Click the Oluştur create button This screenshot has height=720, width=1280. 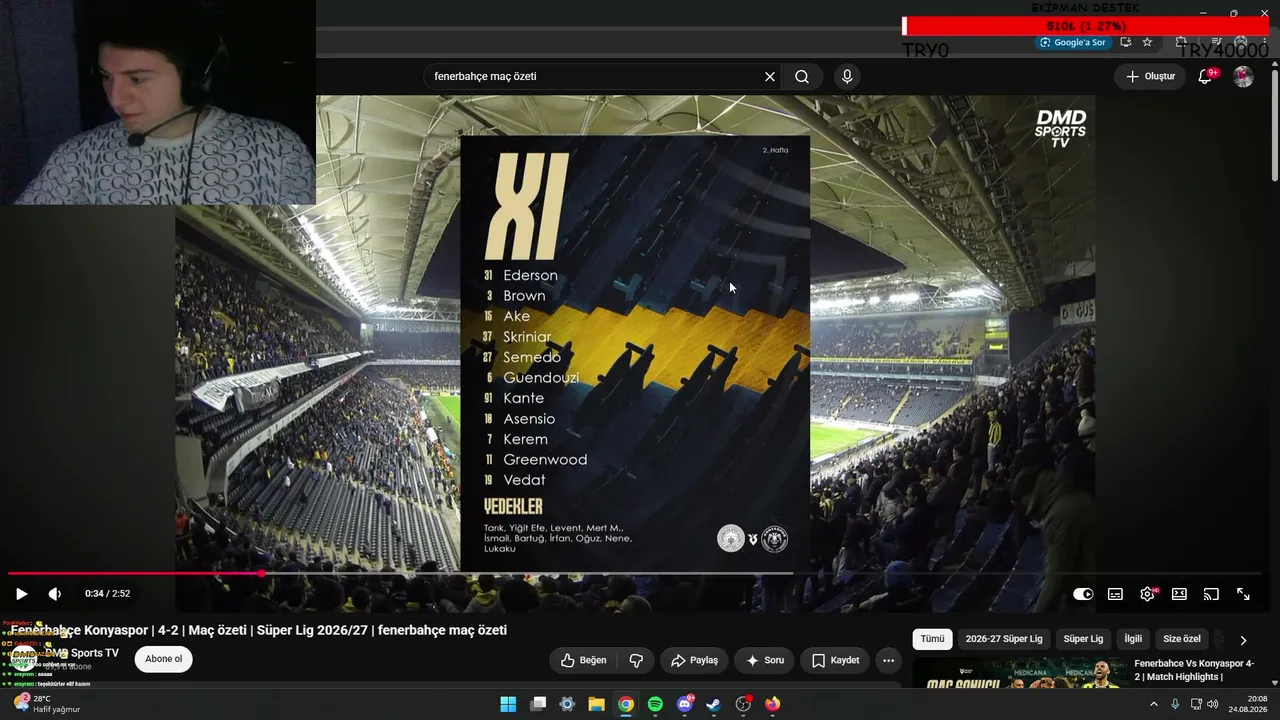tap(1150, 76)
